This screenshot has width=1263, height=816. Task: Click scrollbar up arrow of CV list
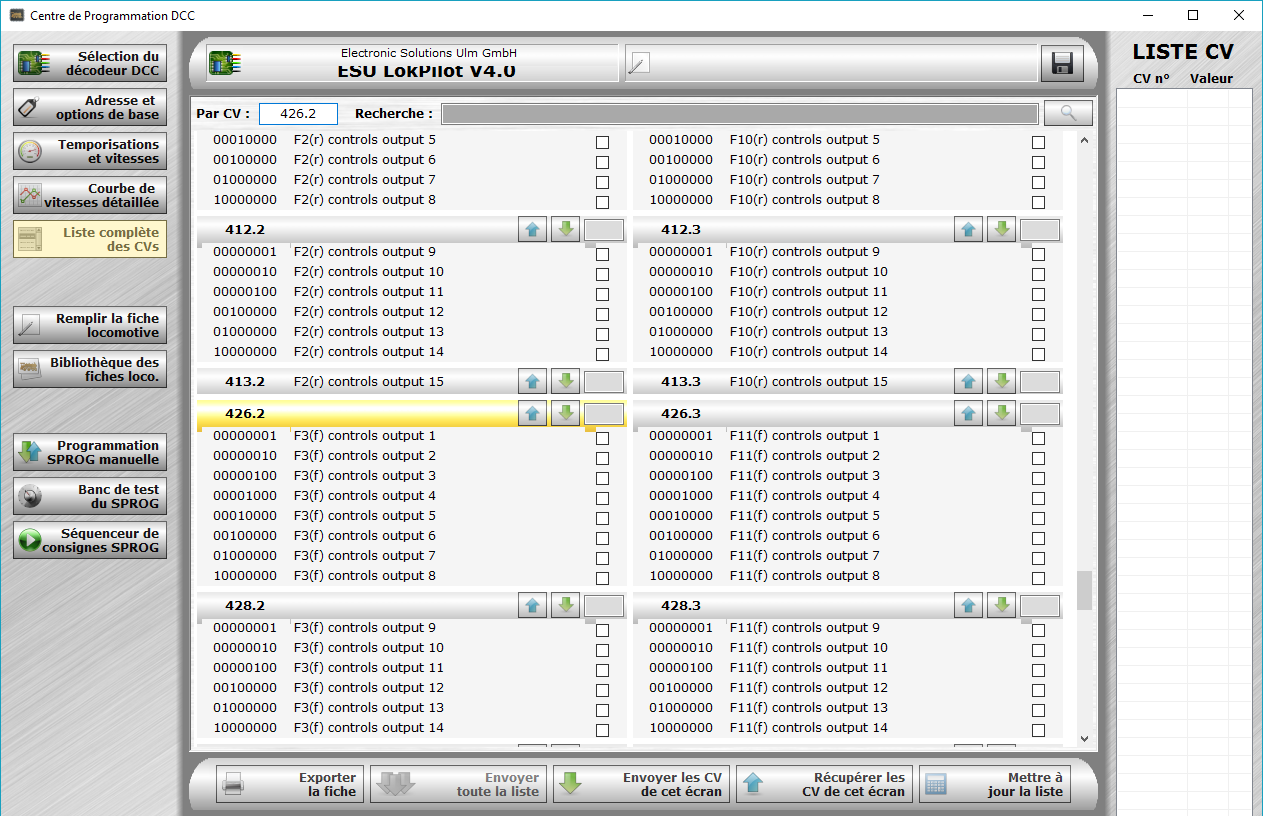tap(1084, 141)
